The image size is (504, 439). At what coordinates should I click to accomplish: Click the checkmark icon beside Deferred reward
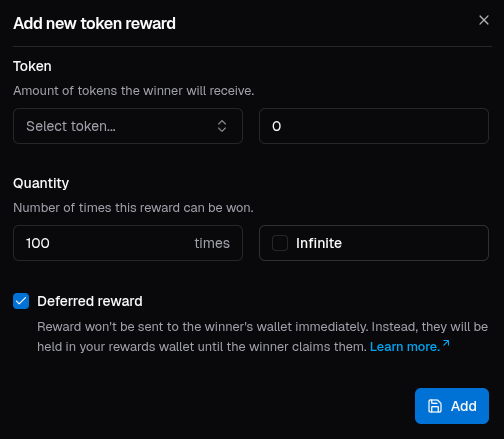click(x=21, y=301)
